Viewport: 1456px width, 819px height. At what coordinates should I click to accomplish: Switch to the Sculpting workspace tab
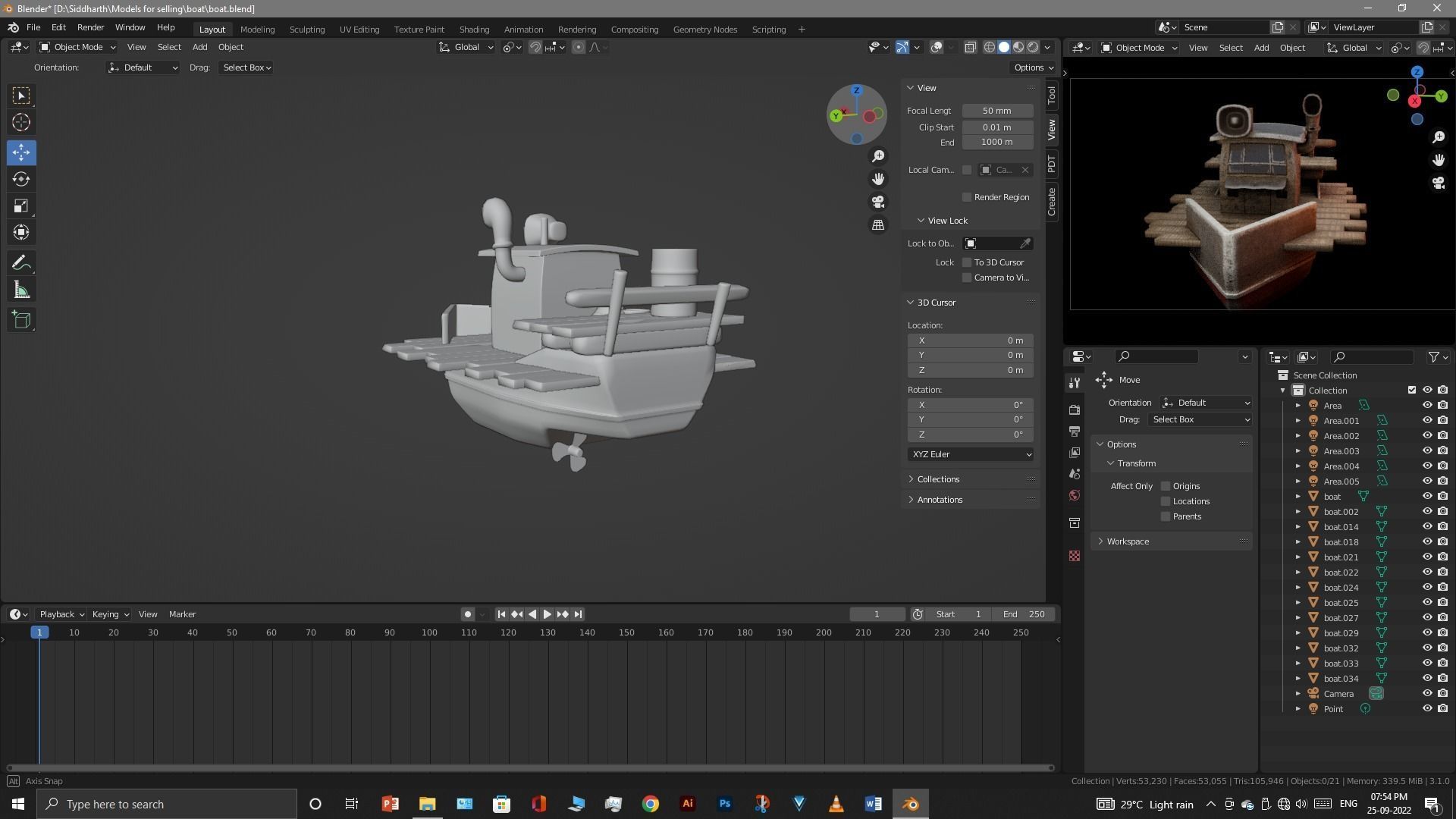pyautogui.click(x=306, y=30)
